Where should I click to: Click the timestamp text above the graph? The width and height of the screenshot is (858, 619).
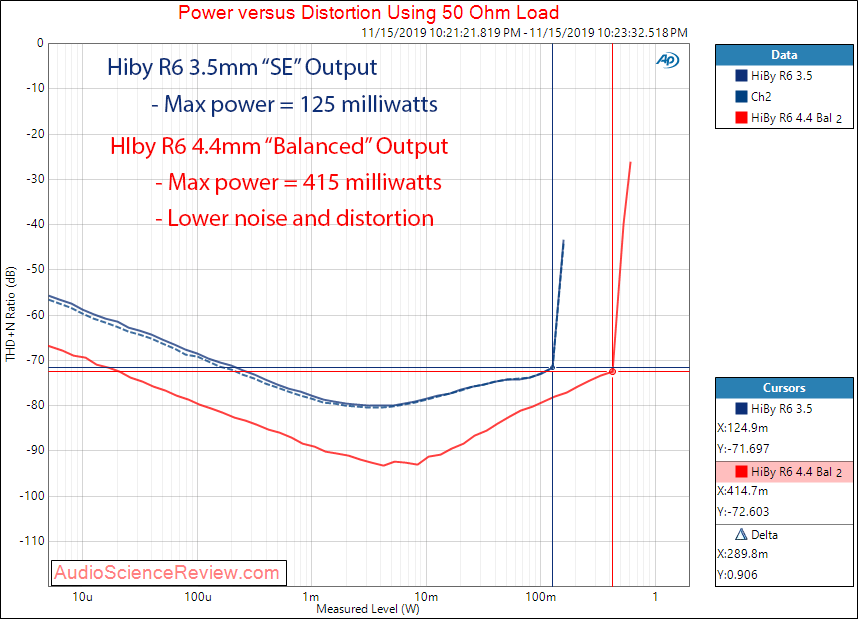524,33
